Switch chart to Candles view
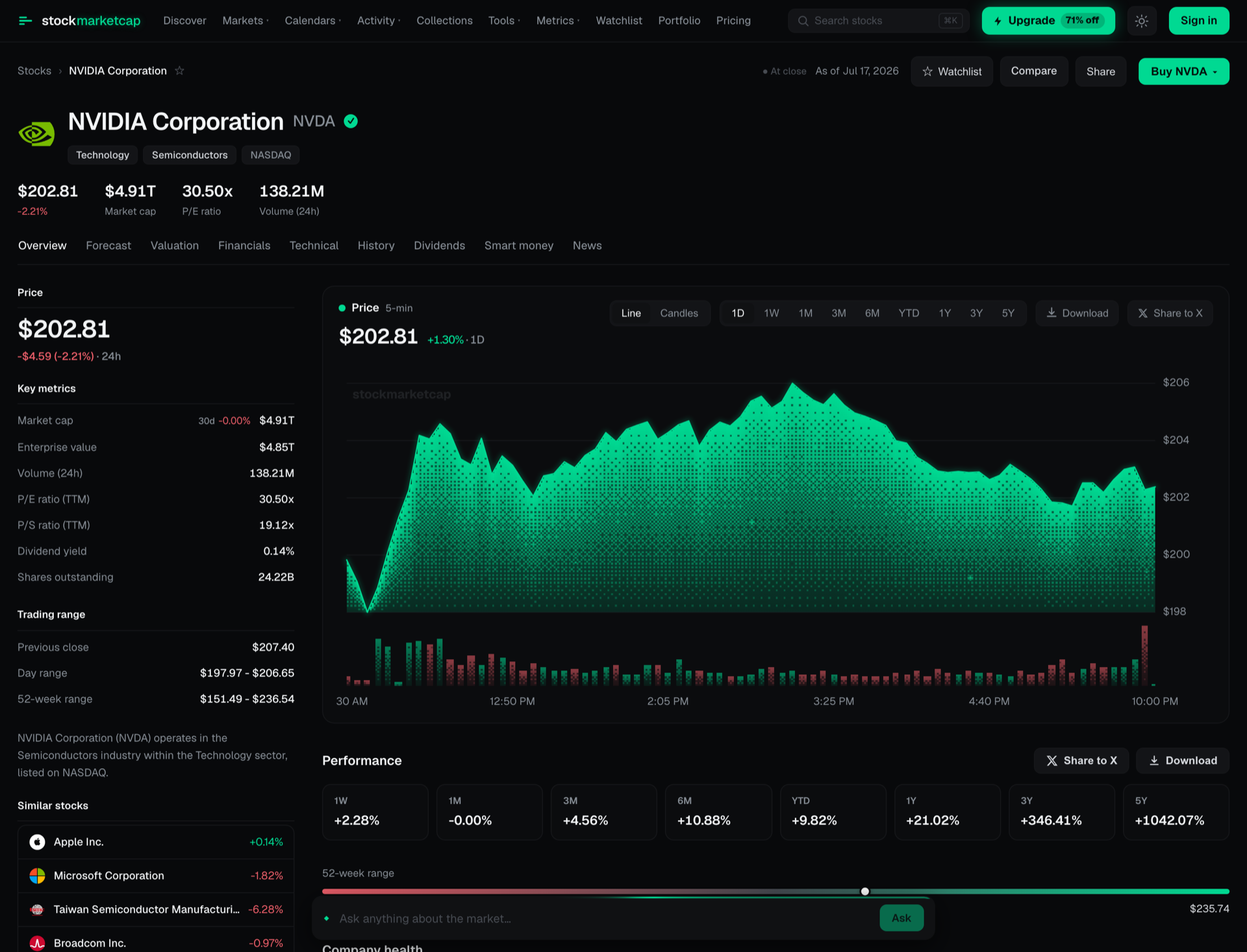The image size is (1247, 952). (679, 313)
